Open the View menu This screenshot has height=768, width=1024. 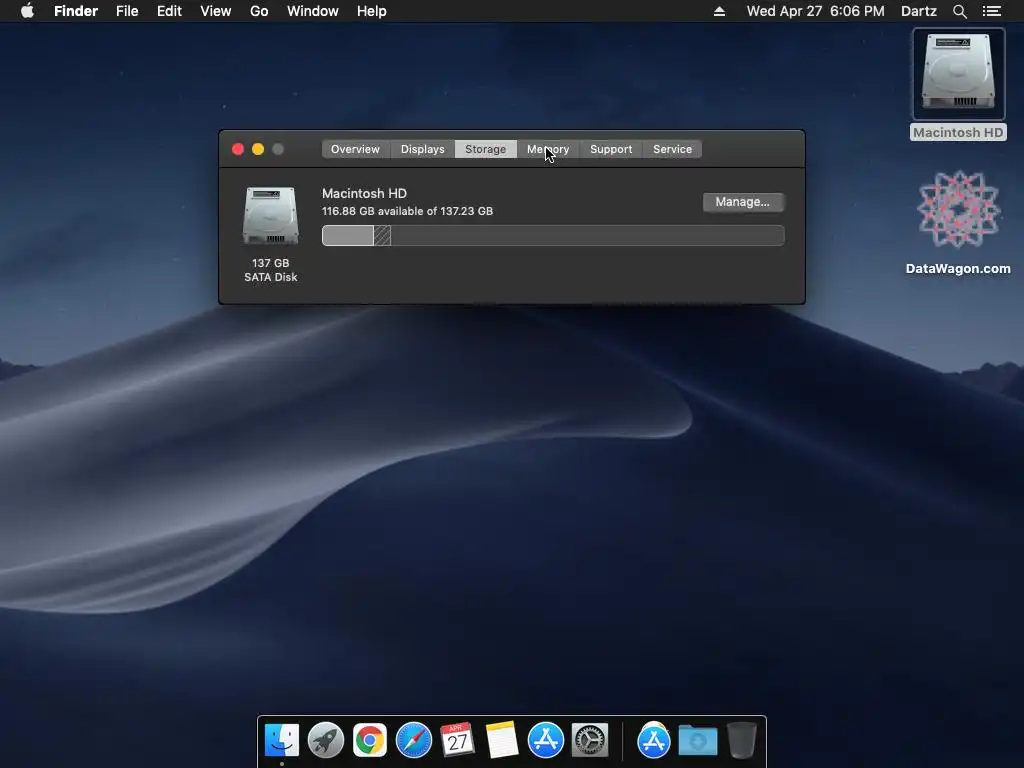(x=216, y=11)
